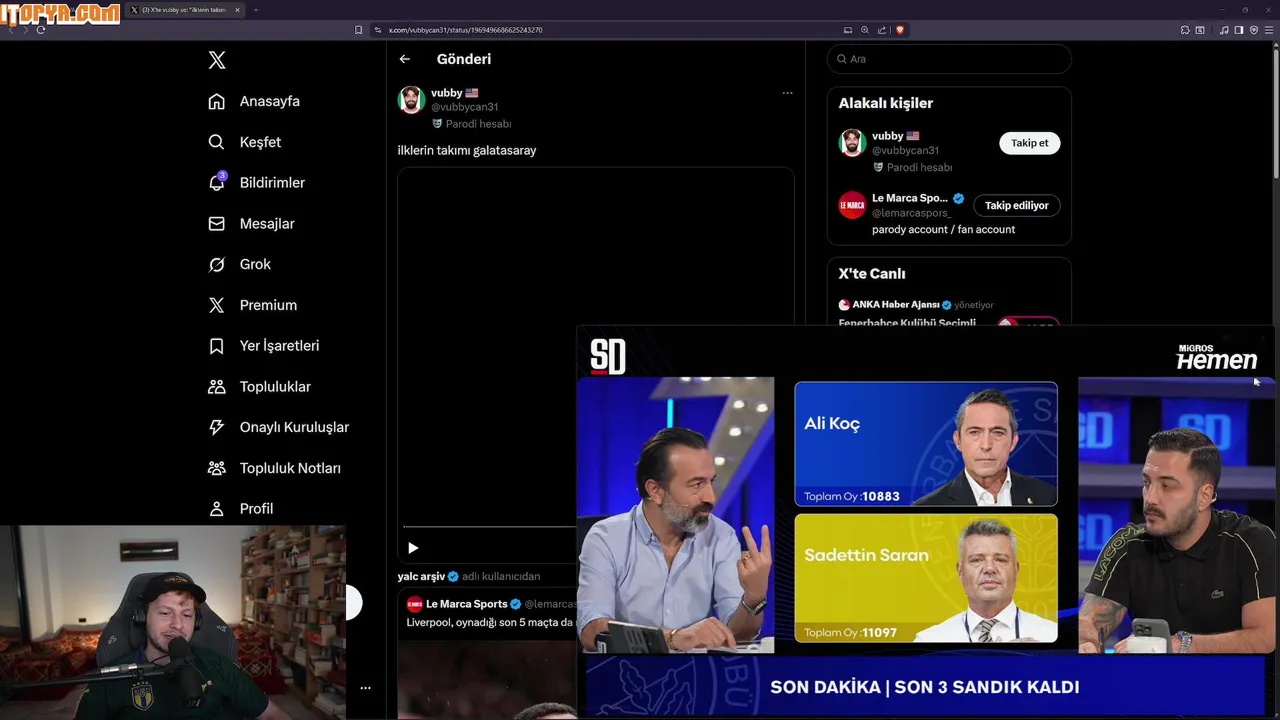1280x720 pixels.
Task: Click the zoom magnifier in address bar
Action: tap(865, 30)
